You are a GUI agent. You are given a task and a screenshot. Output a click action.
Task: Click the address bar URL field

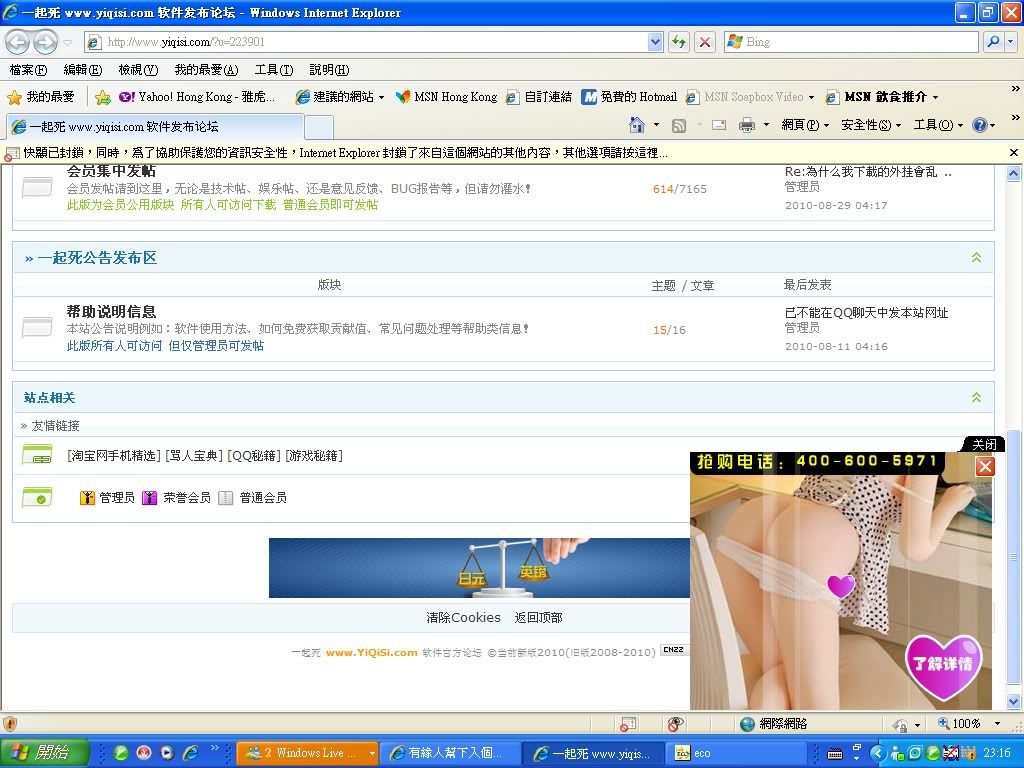pyautogui.click(x=370, y=42)
